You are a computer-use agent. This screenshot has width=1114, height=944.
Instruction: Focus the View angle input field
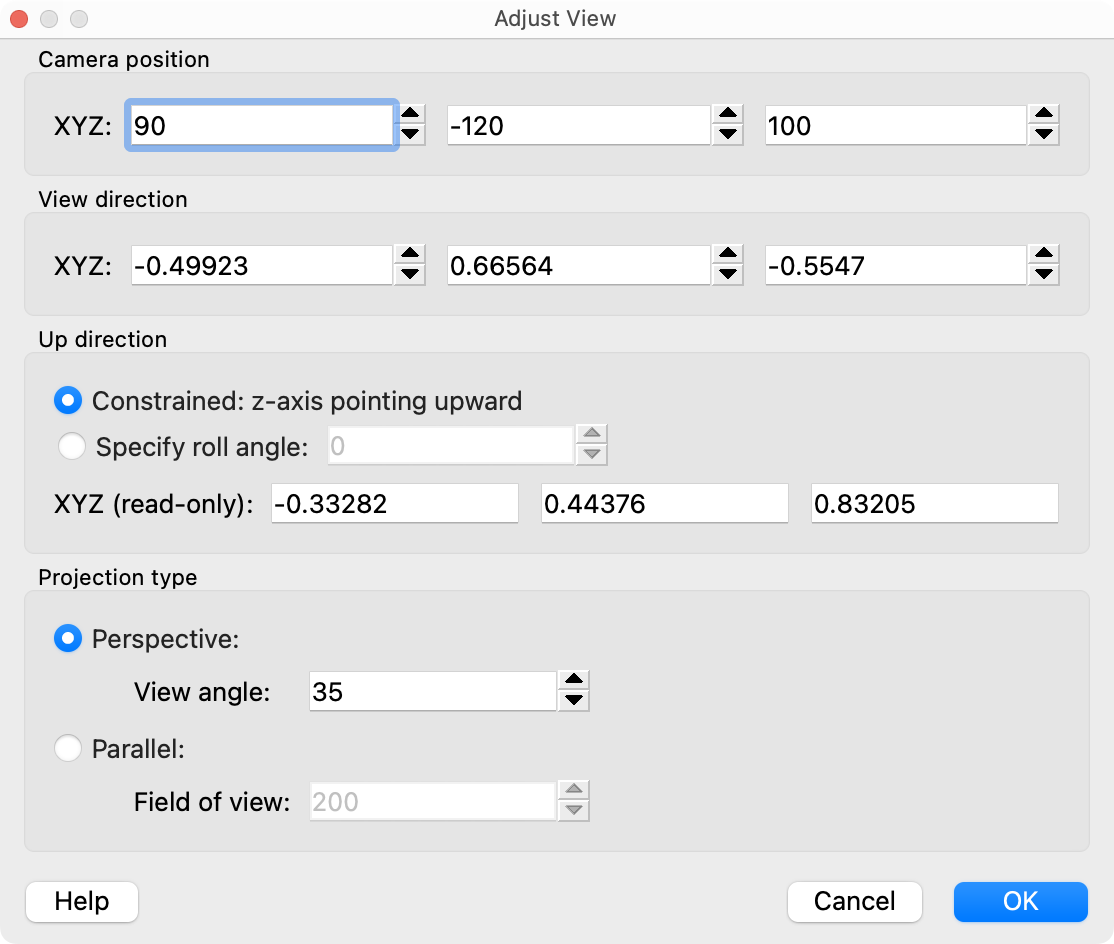(x=431, y=691)
